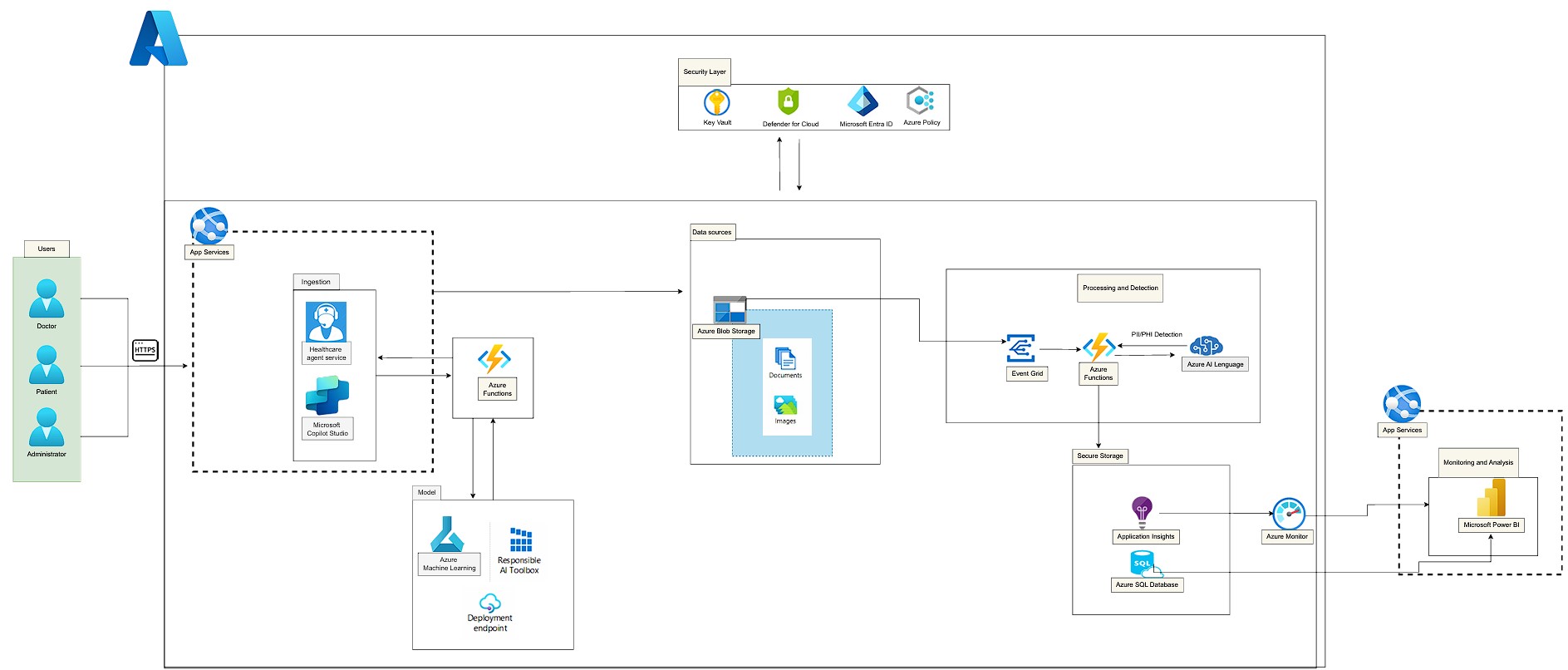1568x670 pixels.
Task: Click App Services icon near Monitoring and Analysis
Action: (1402, 404)
